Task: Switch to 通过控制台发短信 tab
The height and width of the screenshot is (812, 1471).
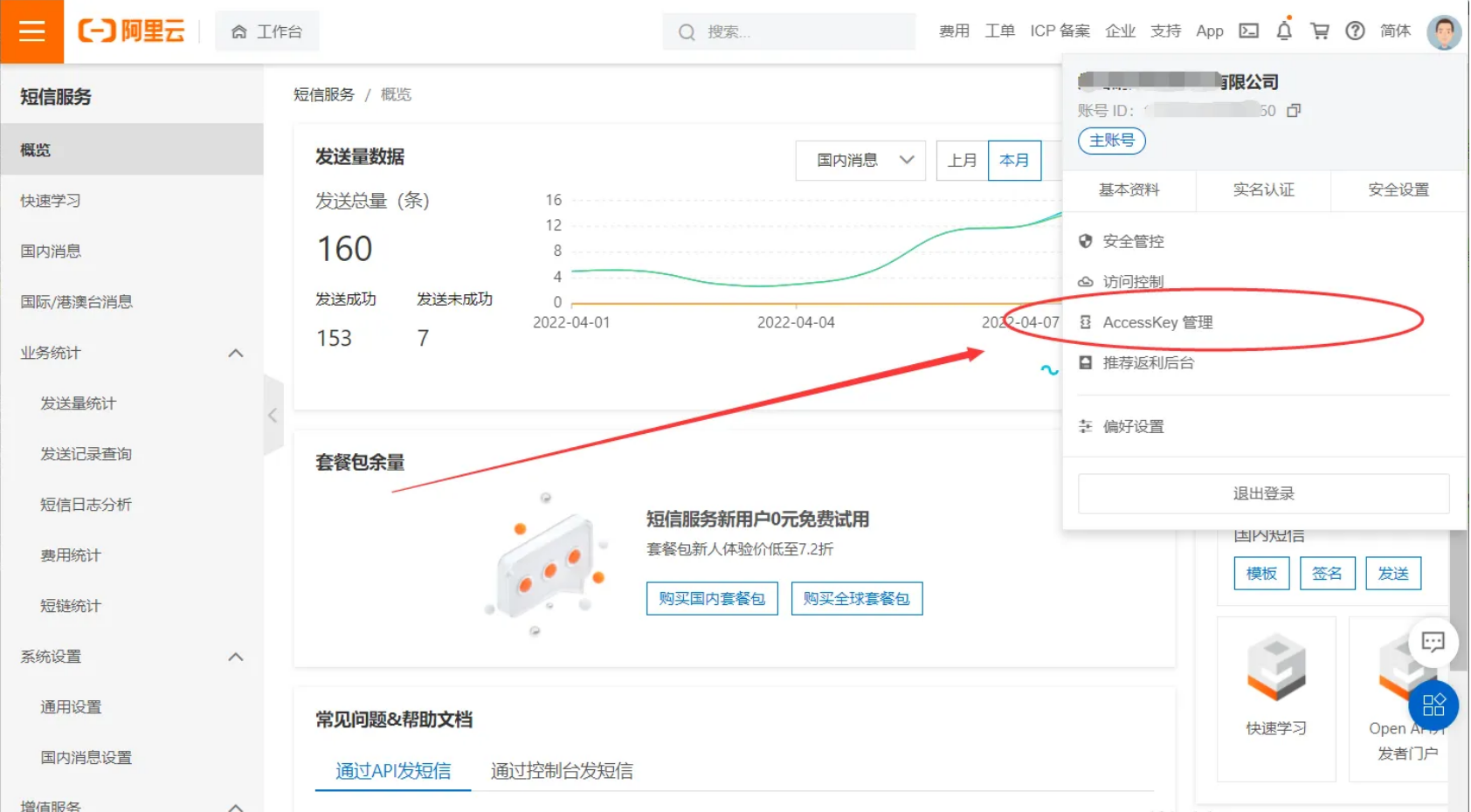Action: tap(562, 771)
